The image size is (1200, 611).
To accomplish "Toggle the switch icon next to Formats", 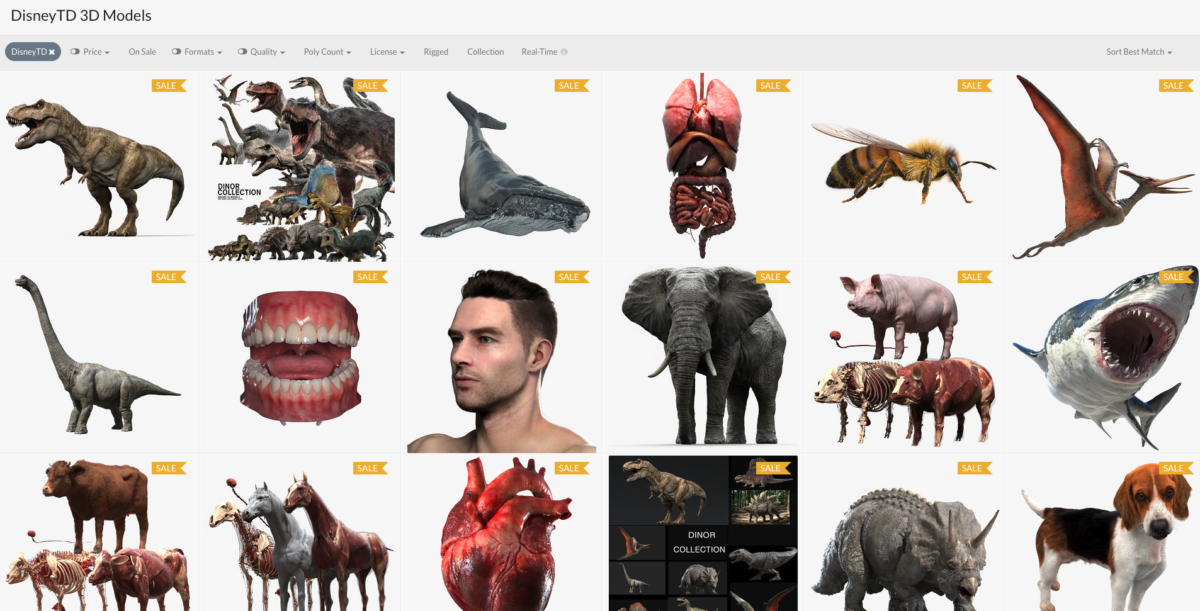I will [x=177, y=52].
